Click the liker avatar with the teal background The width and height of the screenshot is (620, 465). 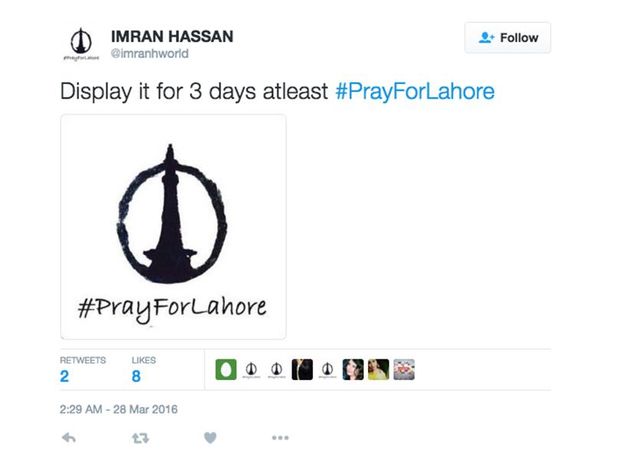click(x=353, y=369)
